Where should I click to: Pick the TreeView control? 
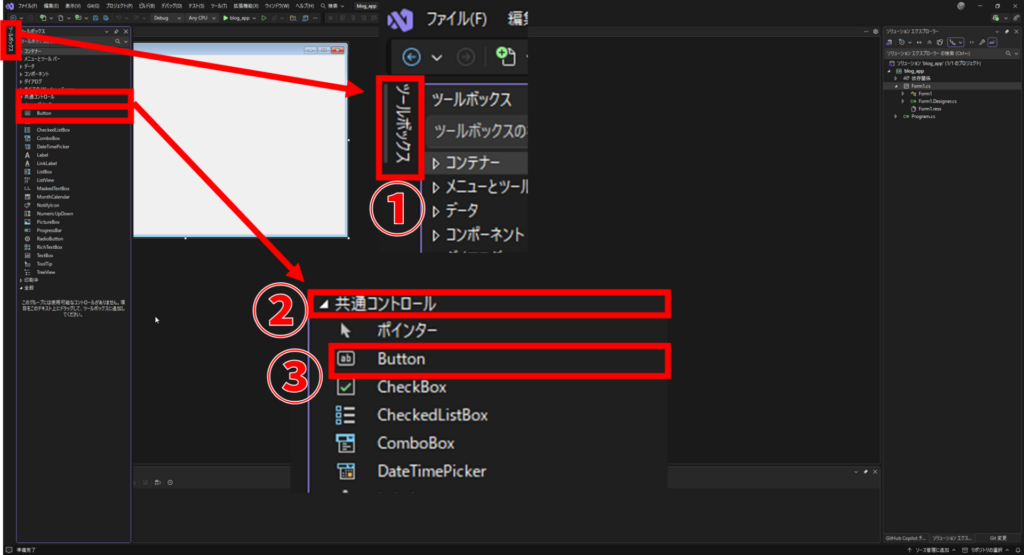pos(46,272)
